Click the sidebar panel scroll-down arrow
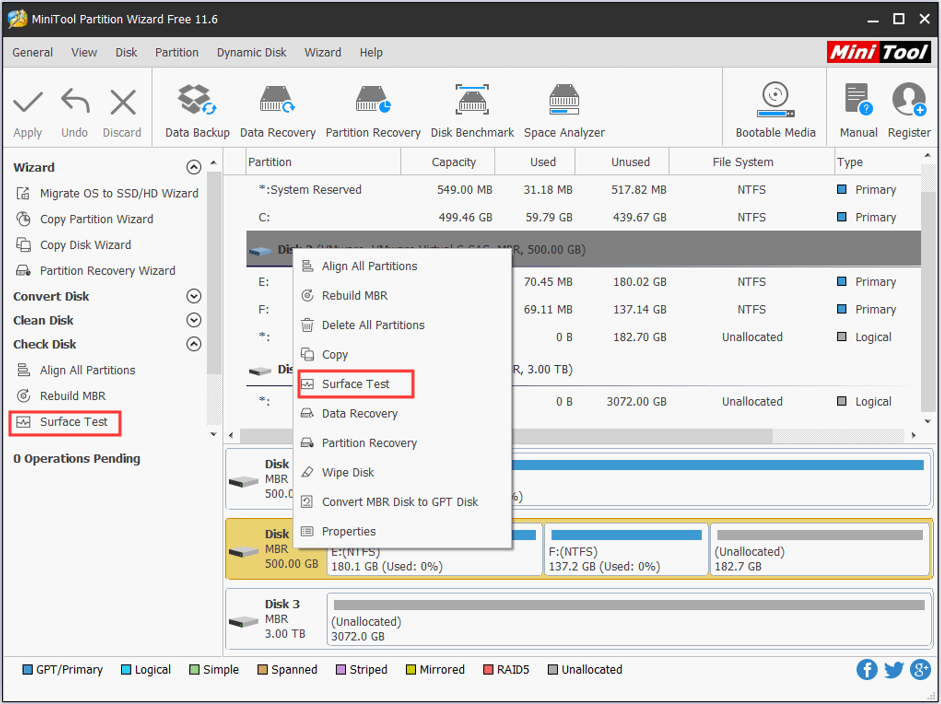941x704 pixels. pyautogui.click(x=213, y=434)
